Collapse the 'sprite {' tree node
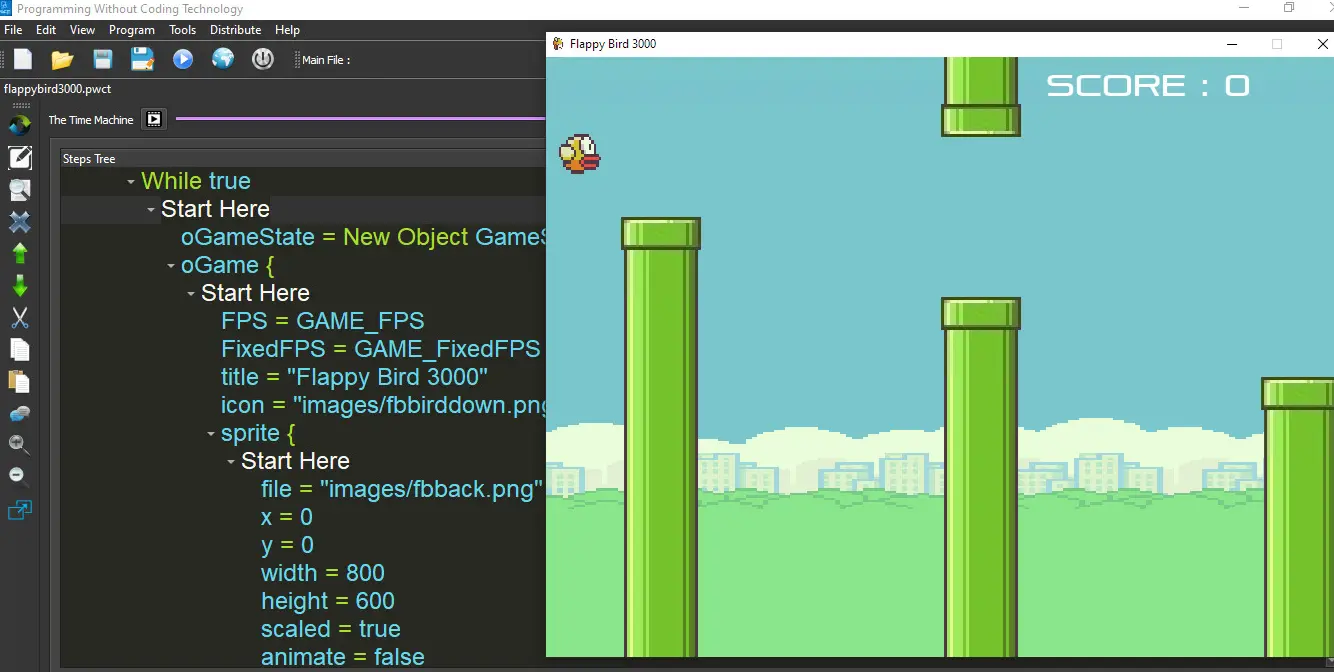 point(211,434)
